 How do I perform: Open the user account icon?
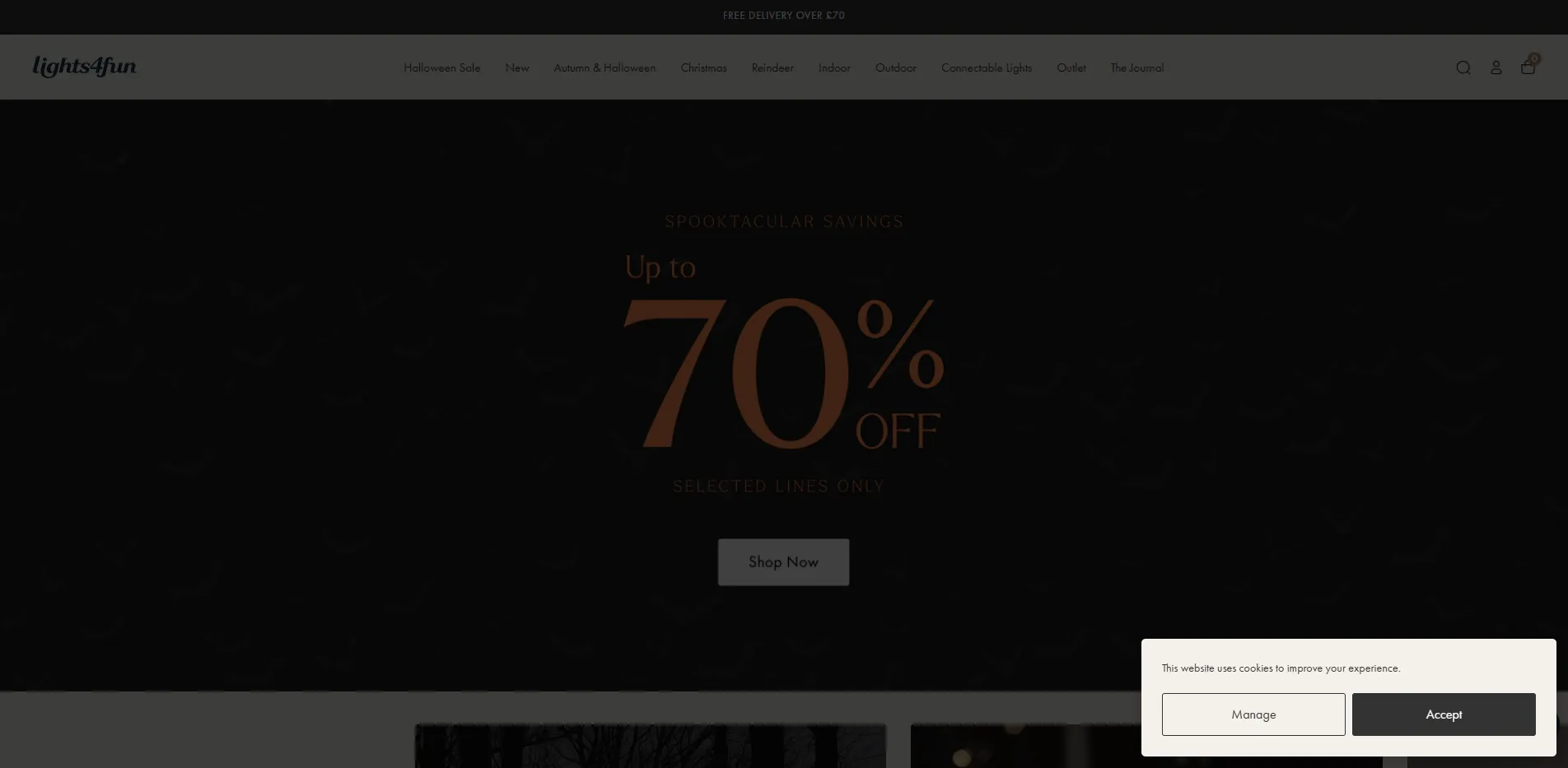point(1496,67)
